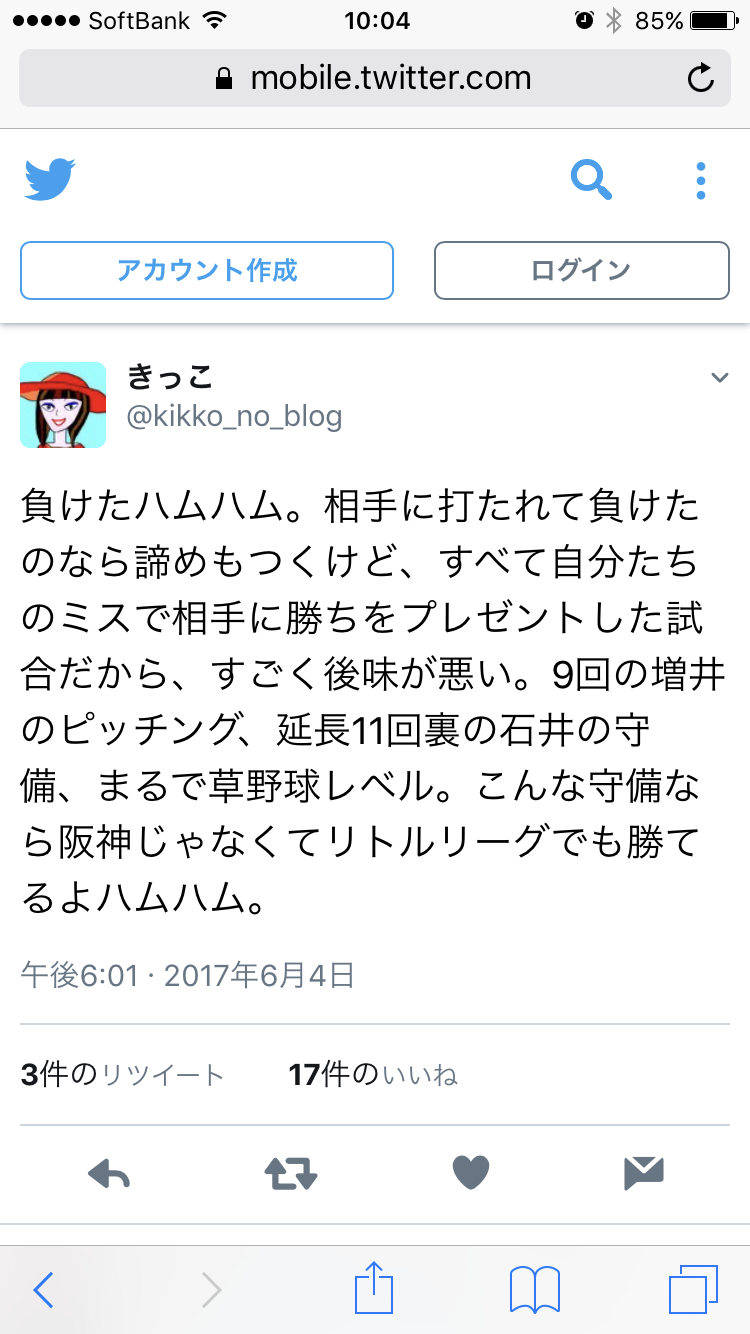Send tweet via direct message envelope icon
This screenshot has width=750, height=1334.
click(x=644, y=1172)
